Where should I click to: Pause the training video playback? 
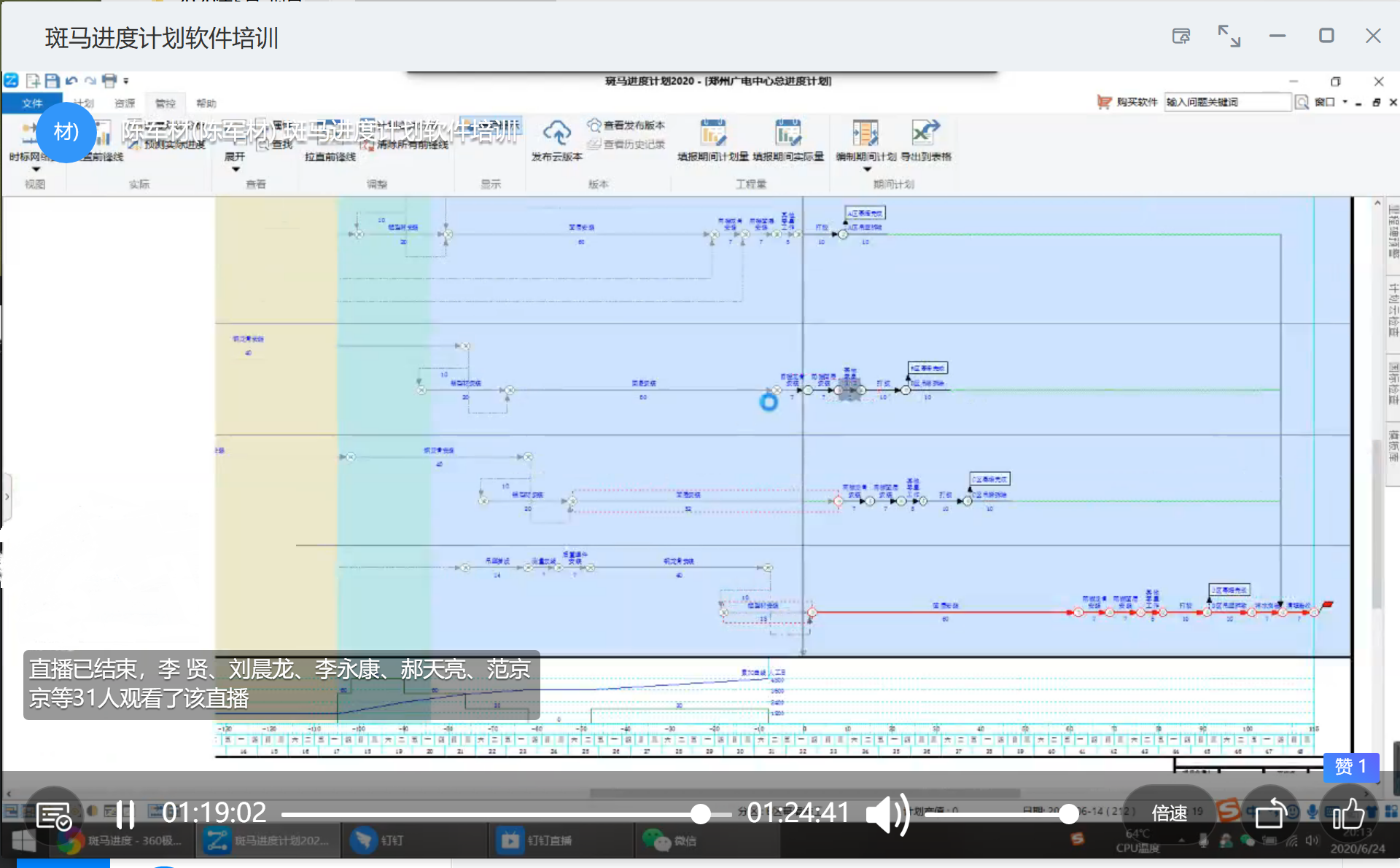tap(125, 815)
